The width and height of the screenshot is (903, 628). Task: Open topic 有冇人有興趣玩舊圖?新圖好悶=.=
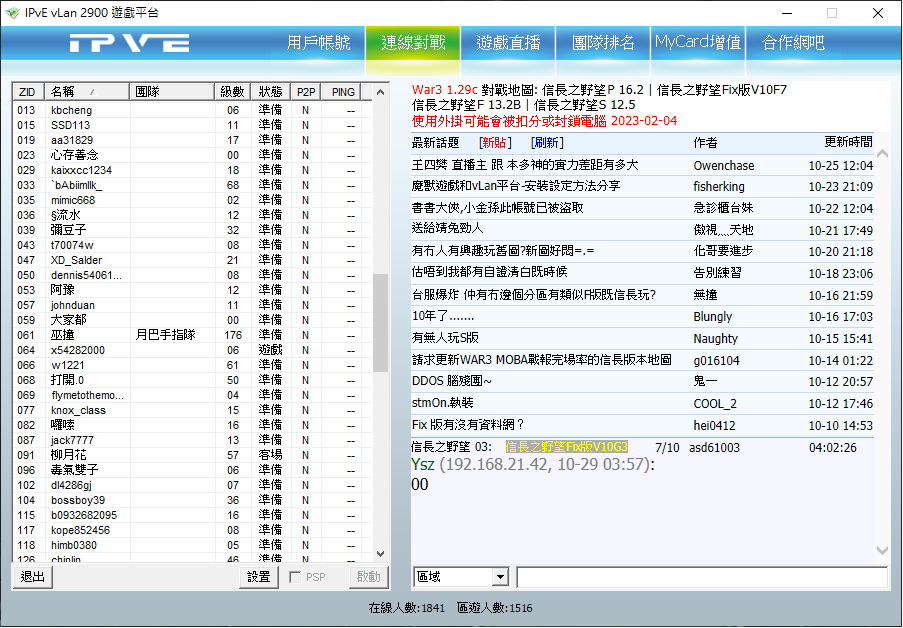[x=503, y=251]
